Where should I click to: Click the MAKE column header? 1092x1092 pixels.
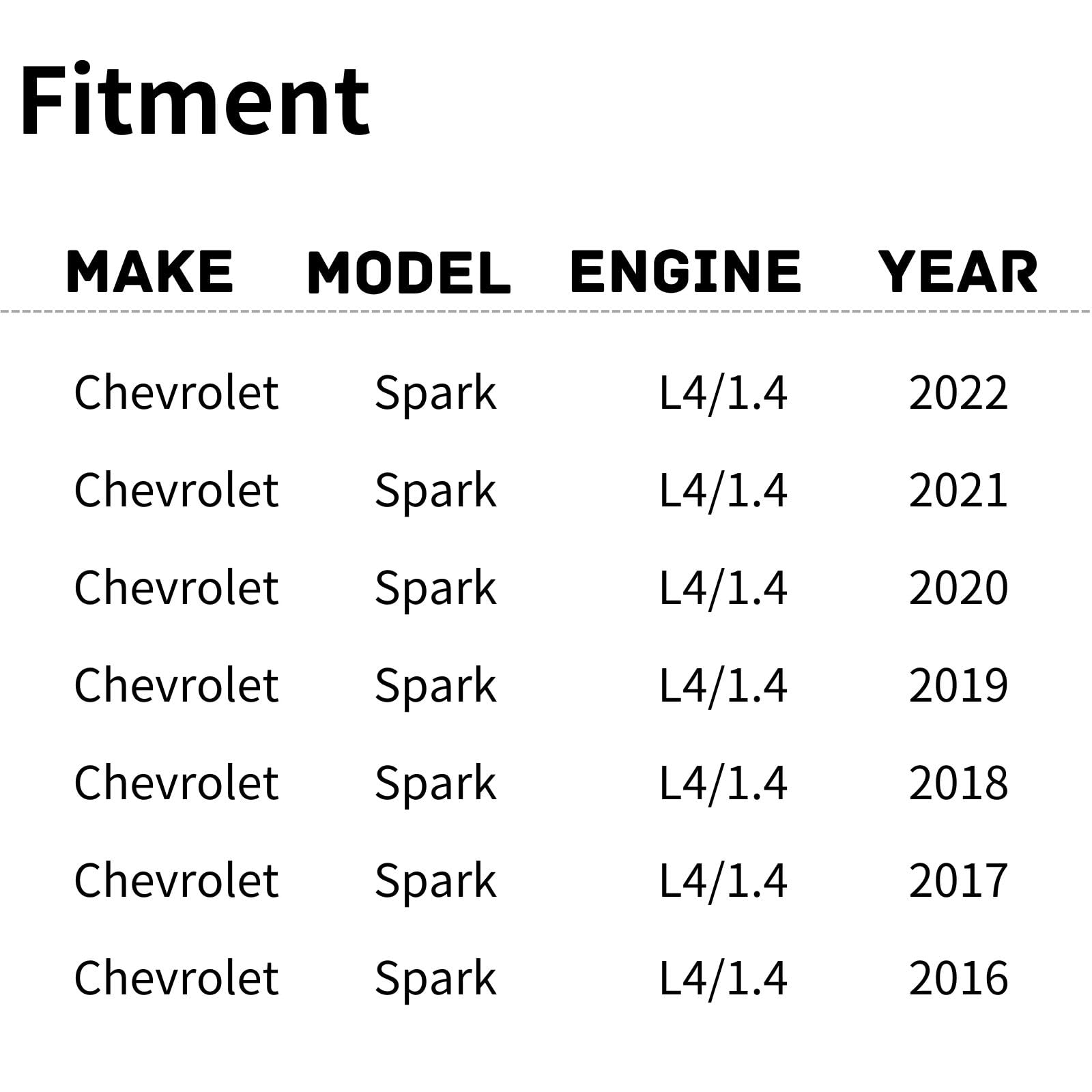150,272
